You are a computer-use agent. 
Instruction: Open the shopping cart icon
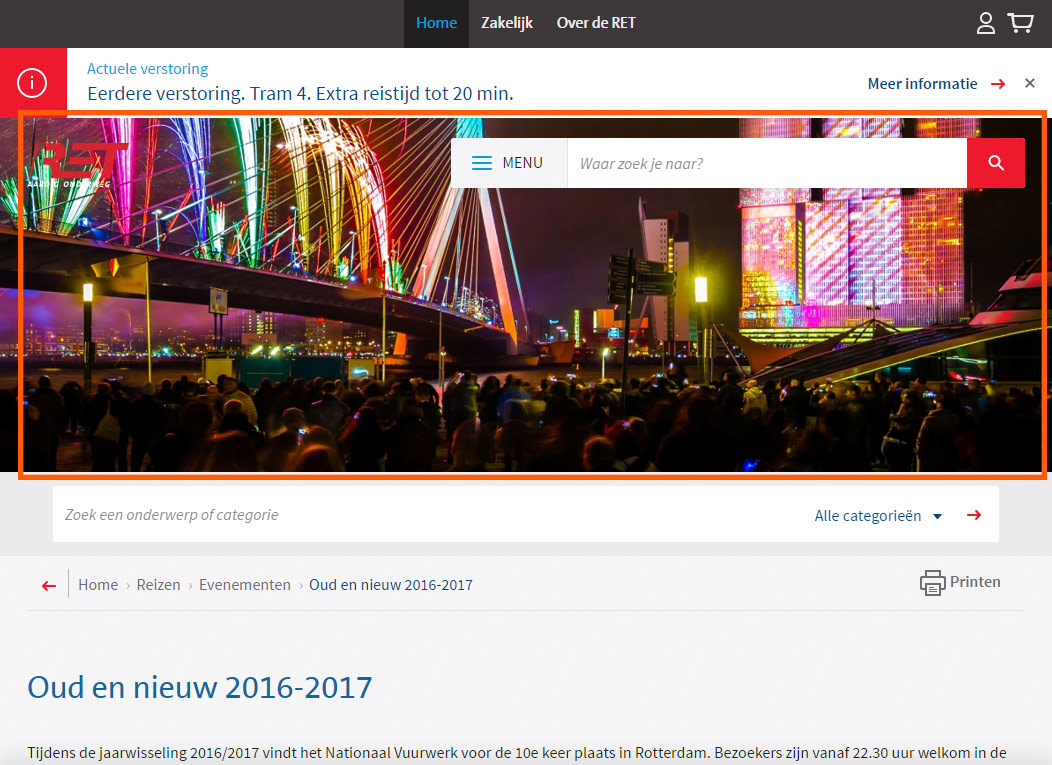tap(1020, 23)
